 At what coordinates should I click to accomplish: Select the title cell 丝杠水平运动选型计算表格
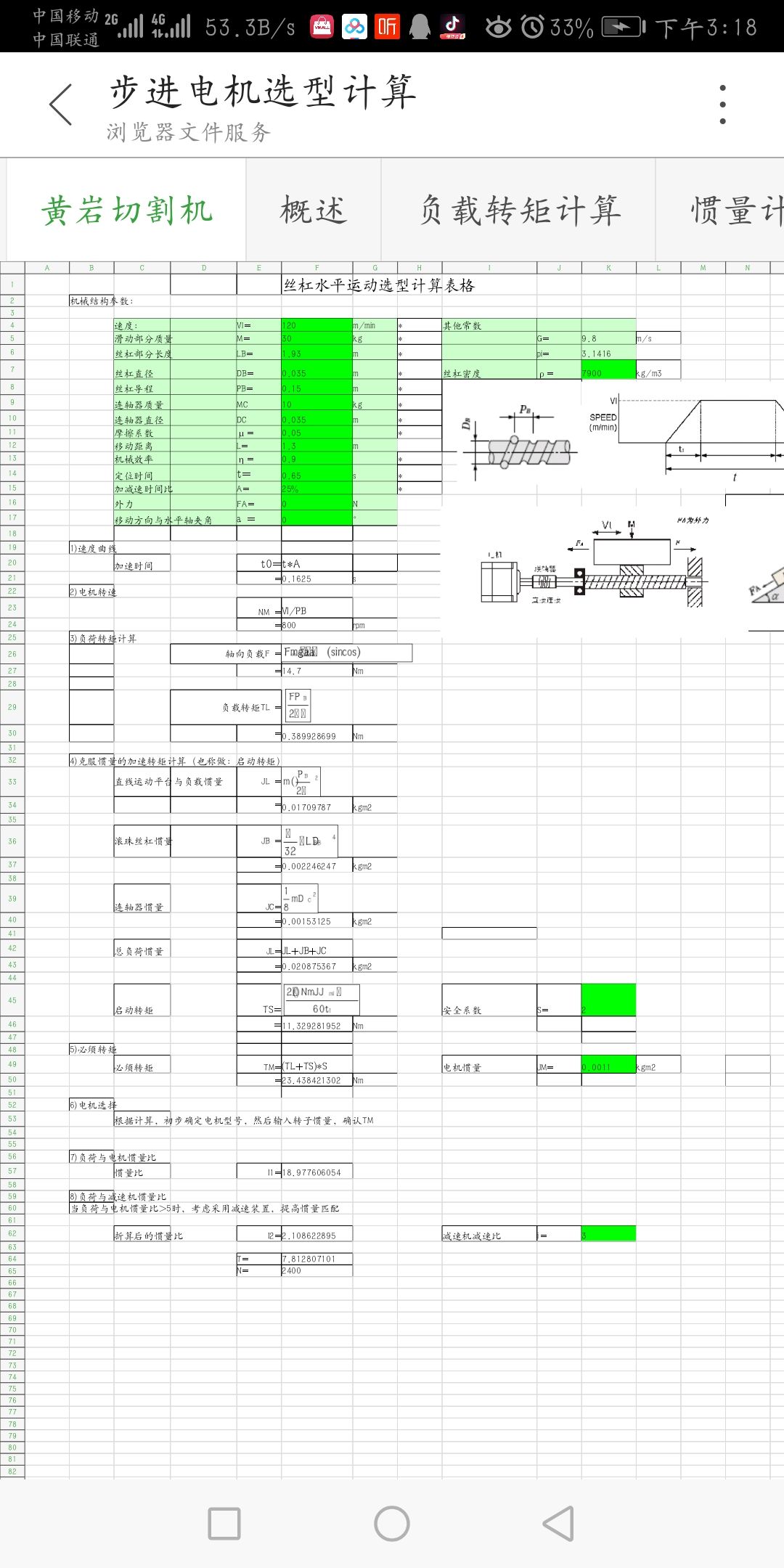379,285
